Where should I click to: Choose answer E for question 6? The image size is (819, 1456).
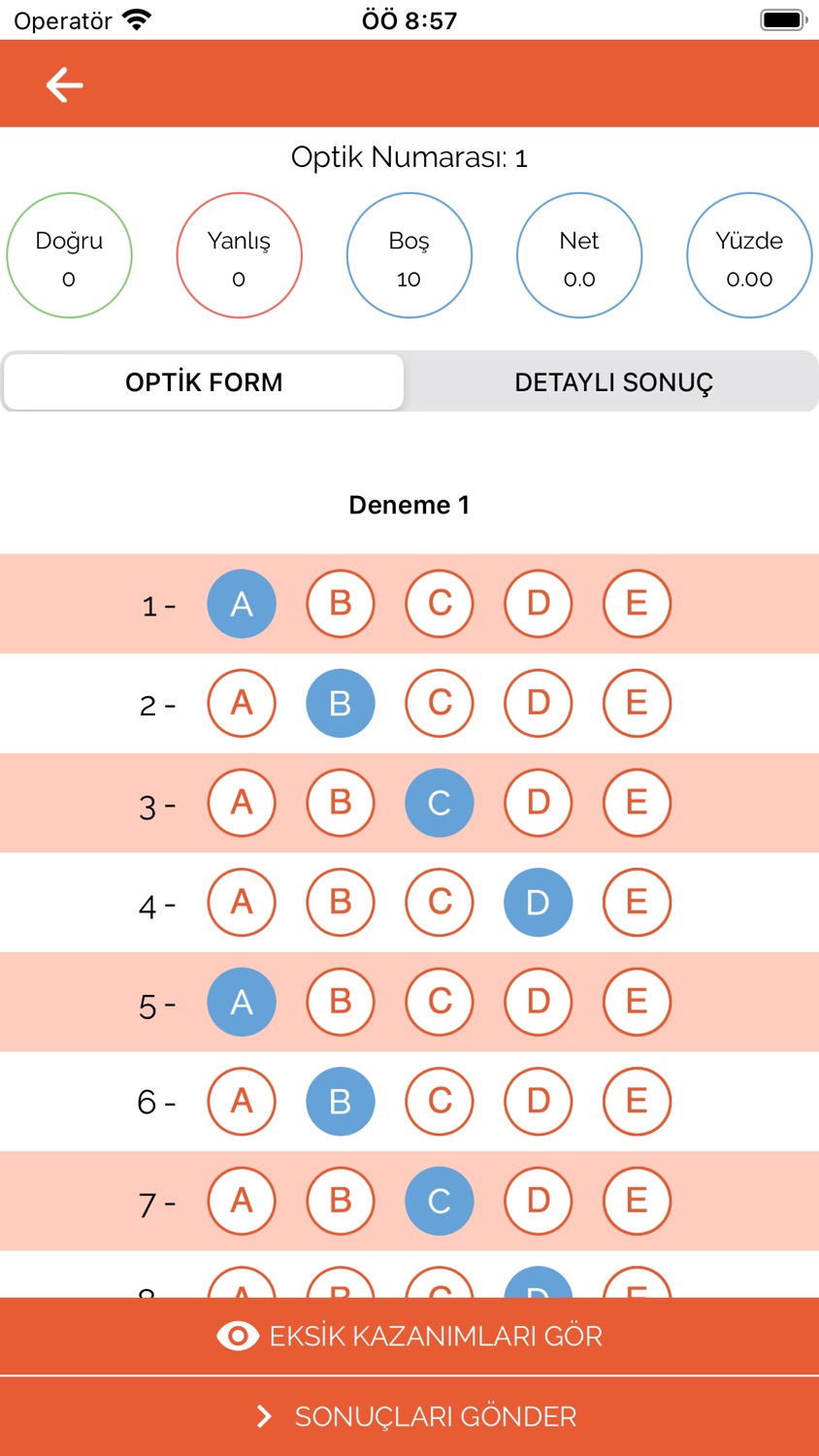pos(637,1101)
